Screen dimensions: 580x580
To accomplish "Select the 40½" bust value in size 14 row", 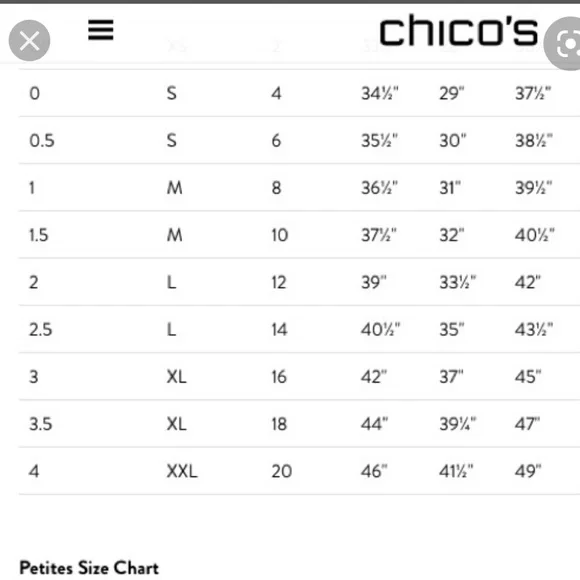I will pos(381,330).
